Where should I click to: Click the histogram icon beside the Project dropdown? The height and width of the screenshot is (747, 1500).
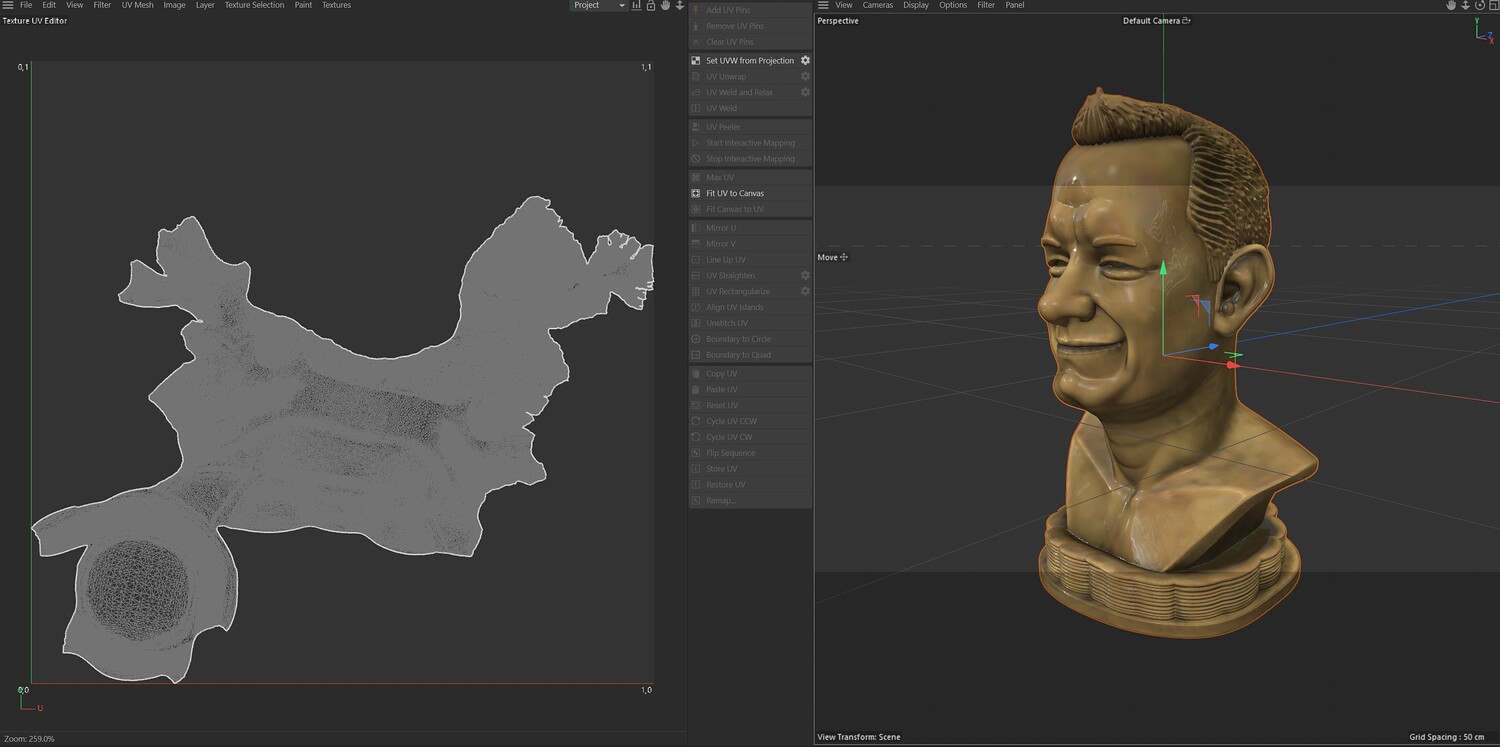pyautogui.click(x=637, y=5)
